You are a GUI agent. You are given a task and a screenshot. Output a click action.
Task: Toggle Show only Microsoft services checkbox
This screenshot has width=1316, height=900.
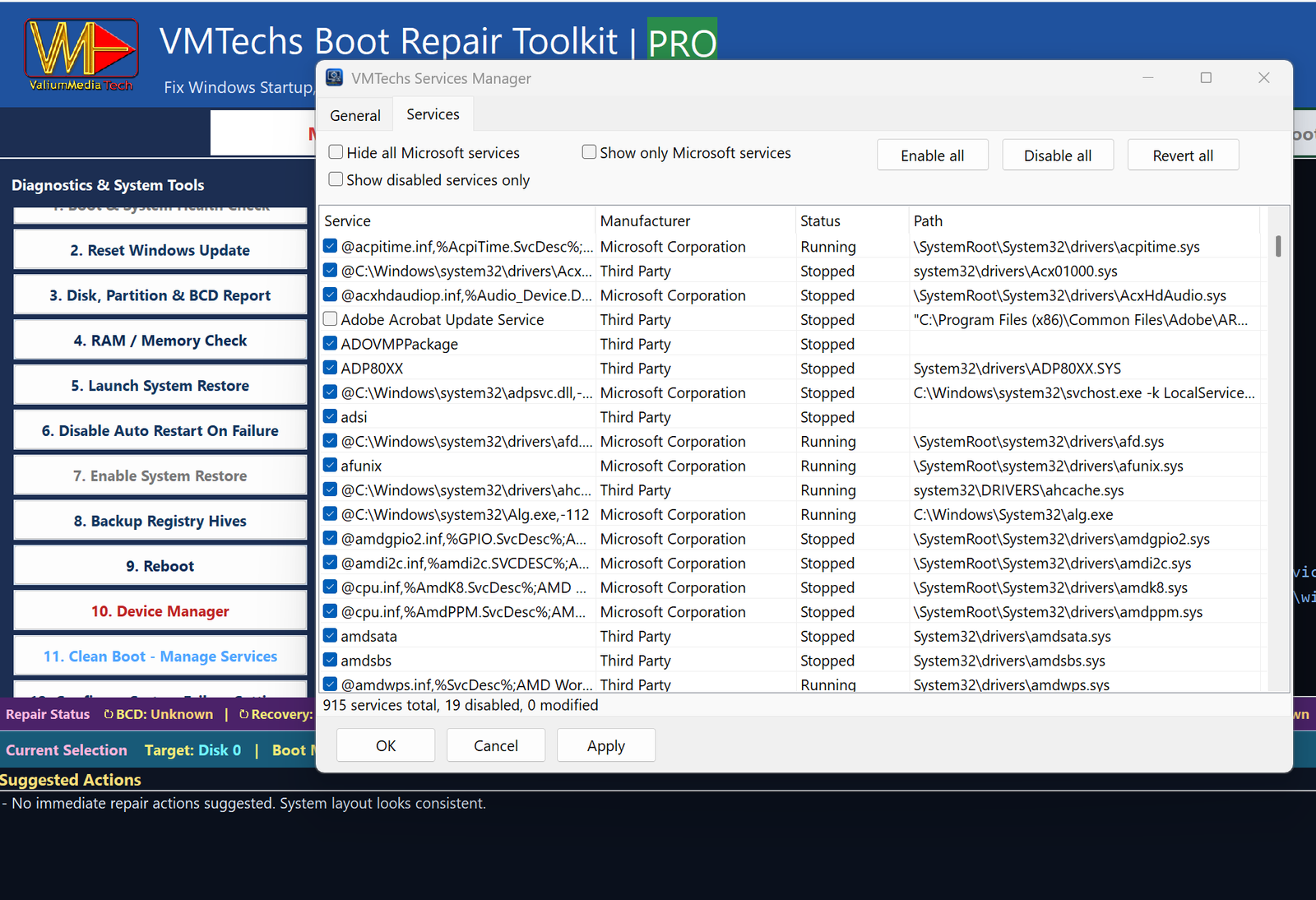pyautogui.click(x=589, y=152)
